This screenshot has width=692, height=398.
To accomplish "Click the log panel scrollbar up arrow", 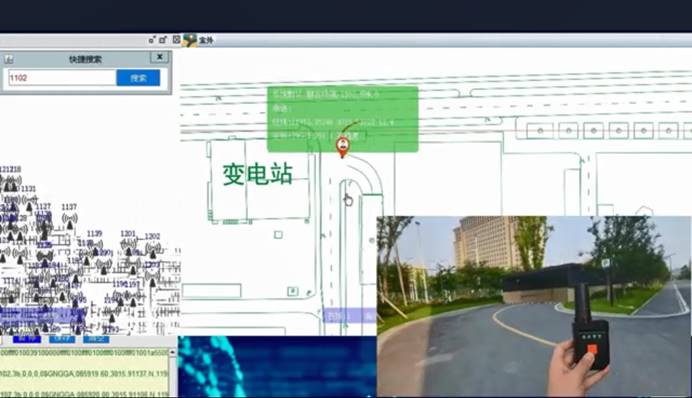I will click(x=173, y=353).
